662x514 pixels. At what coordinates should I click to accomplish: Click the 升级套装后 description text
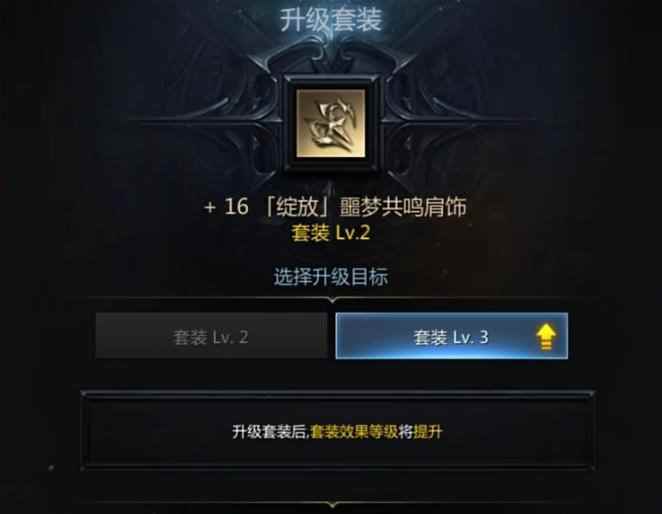(270, 432)
